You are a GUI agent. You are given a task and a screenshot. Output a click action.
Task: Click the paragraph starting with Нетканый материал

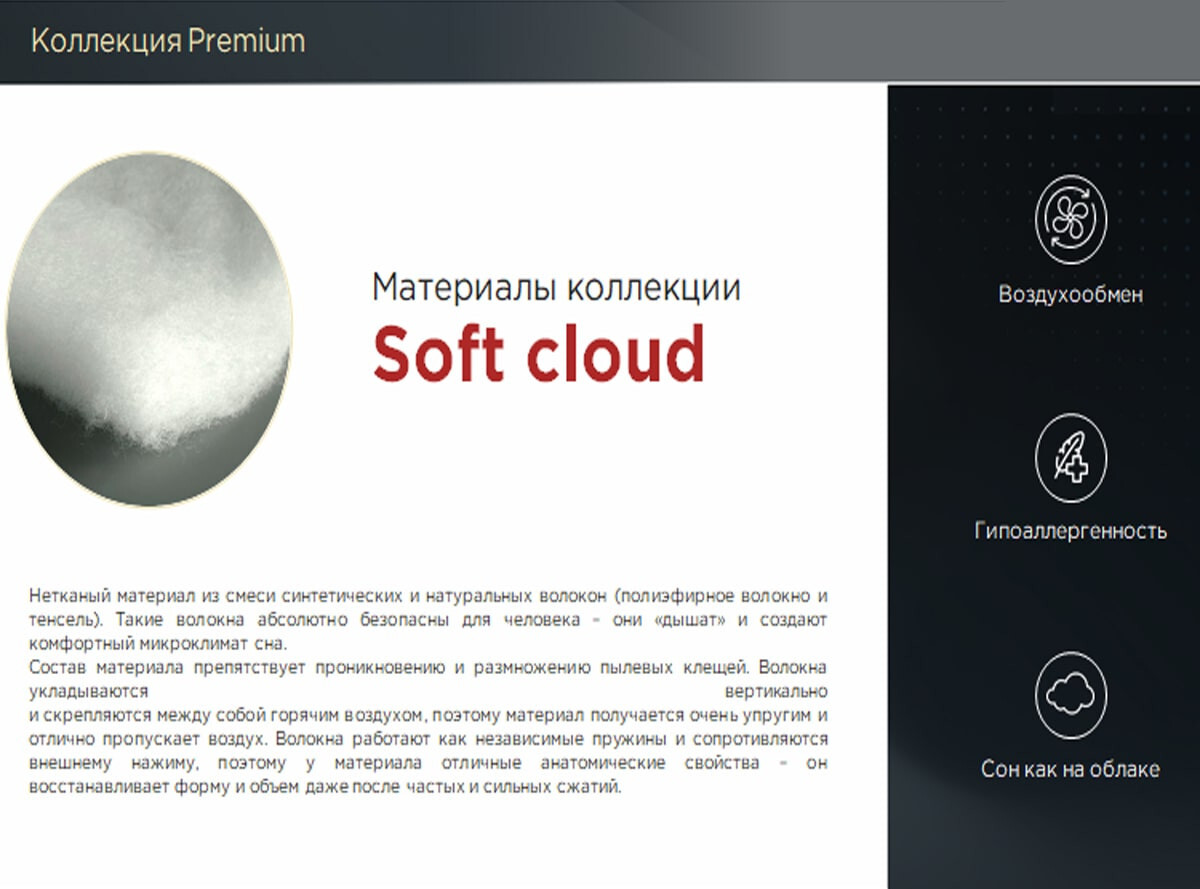(428, 597)
